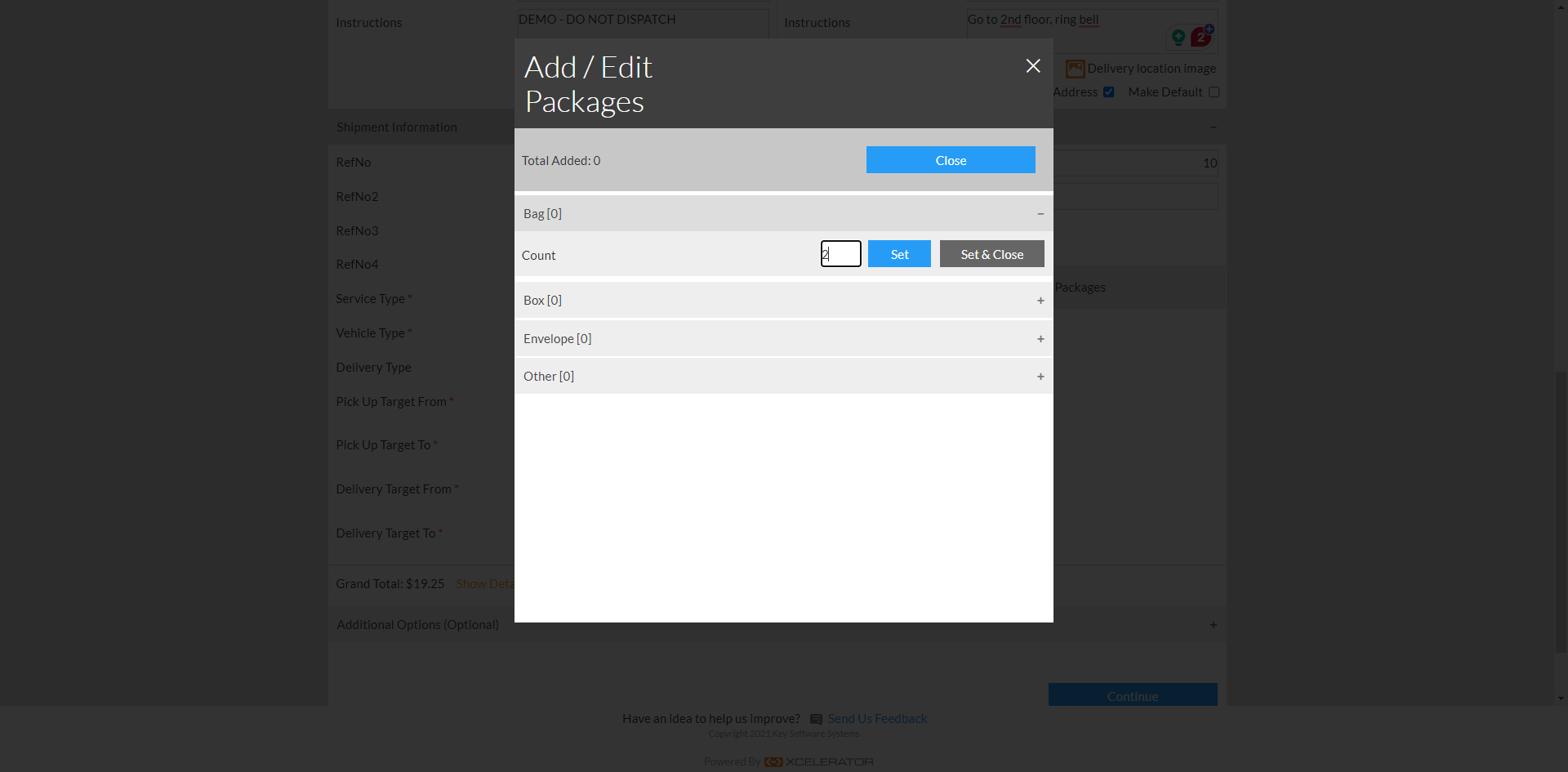Click the Xcelerator logo in footer
The width and height of the screenshot is (1568, 772).
[819, 762]
